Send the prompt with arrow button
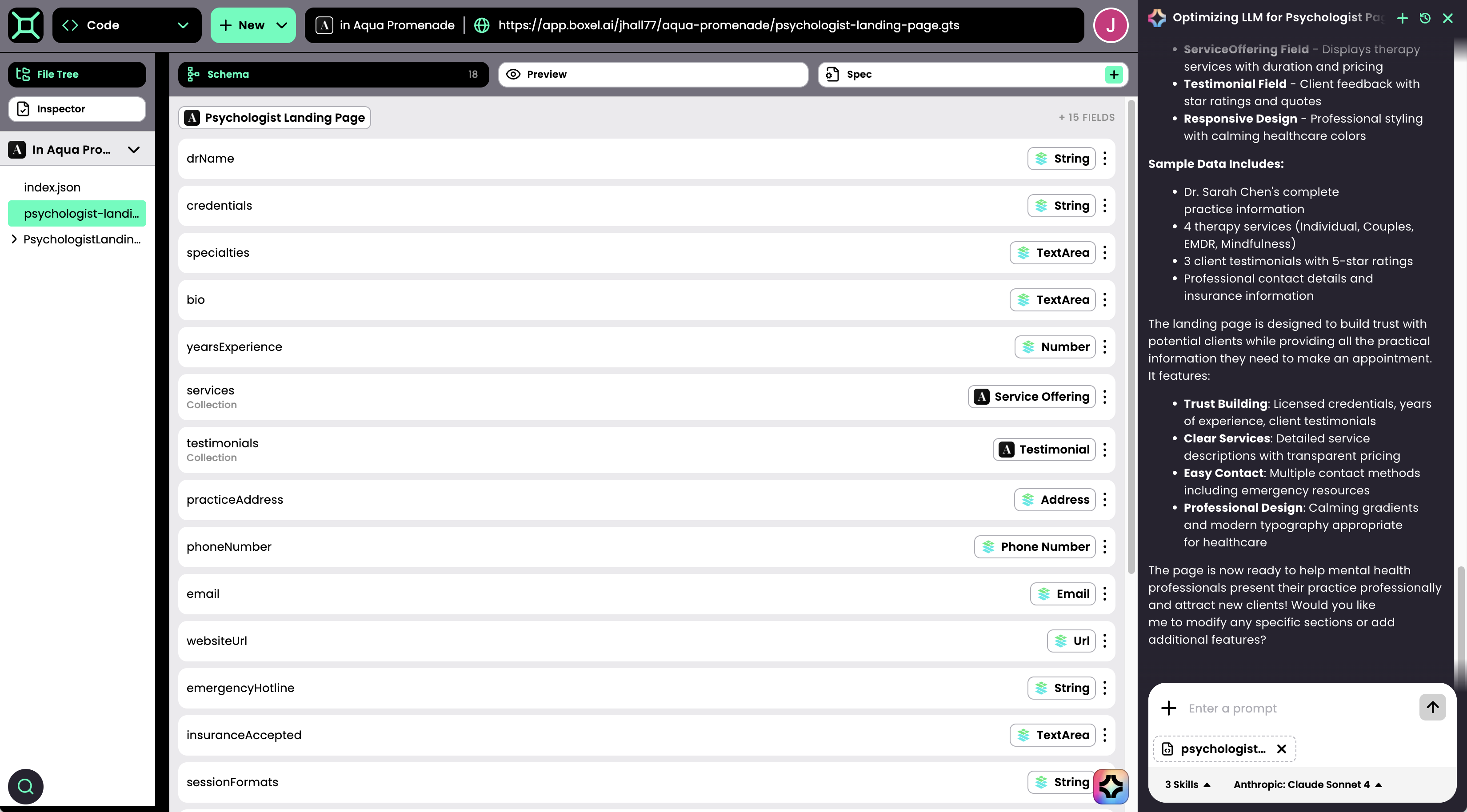The image size is (1467, 812). point(1432,707)
